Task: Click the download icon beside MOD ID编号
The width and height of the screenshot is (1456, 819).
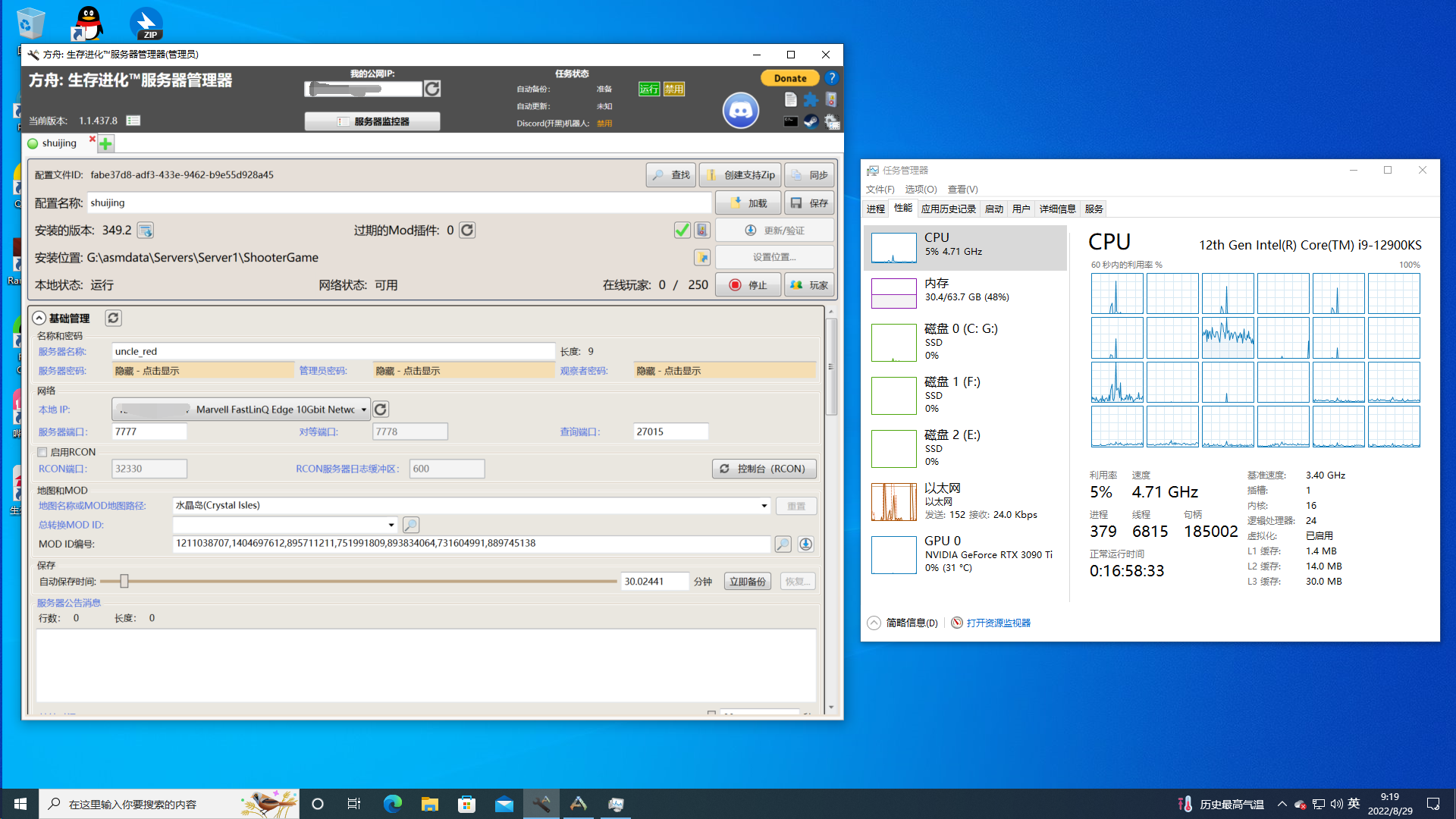Action: coord(805,544)
